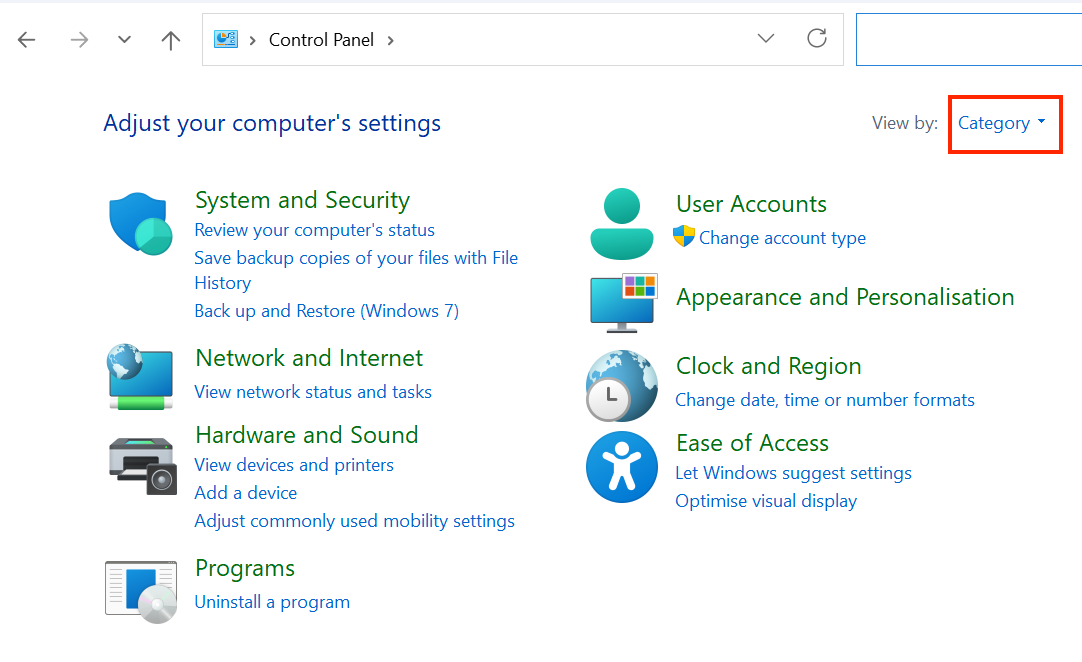This screenshot has width=1082, height=662.
Task: Navigate up one level with the up arrow
Action: (x=170, y=40)
